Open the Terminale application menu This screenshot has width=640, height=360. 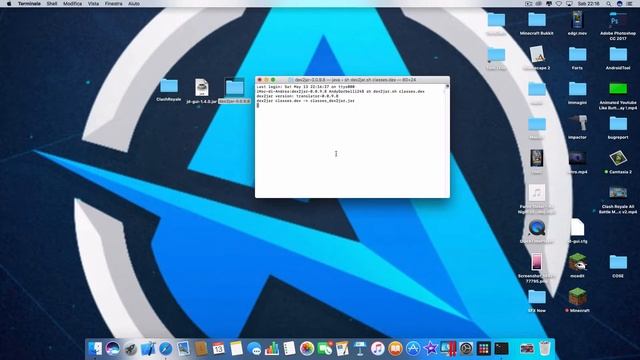29,3
